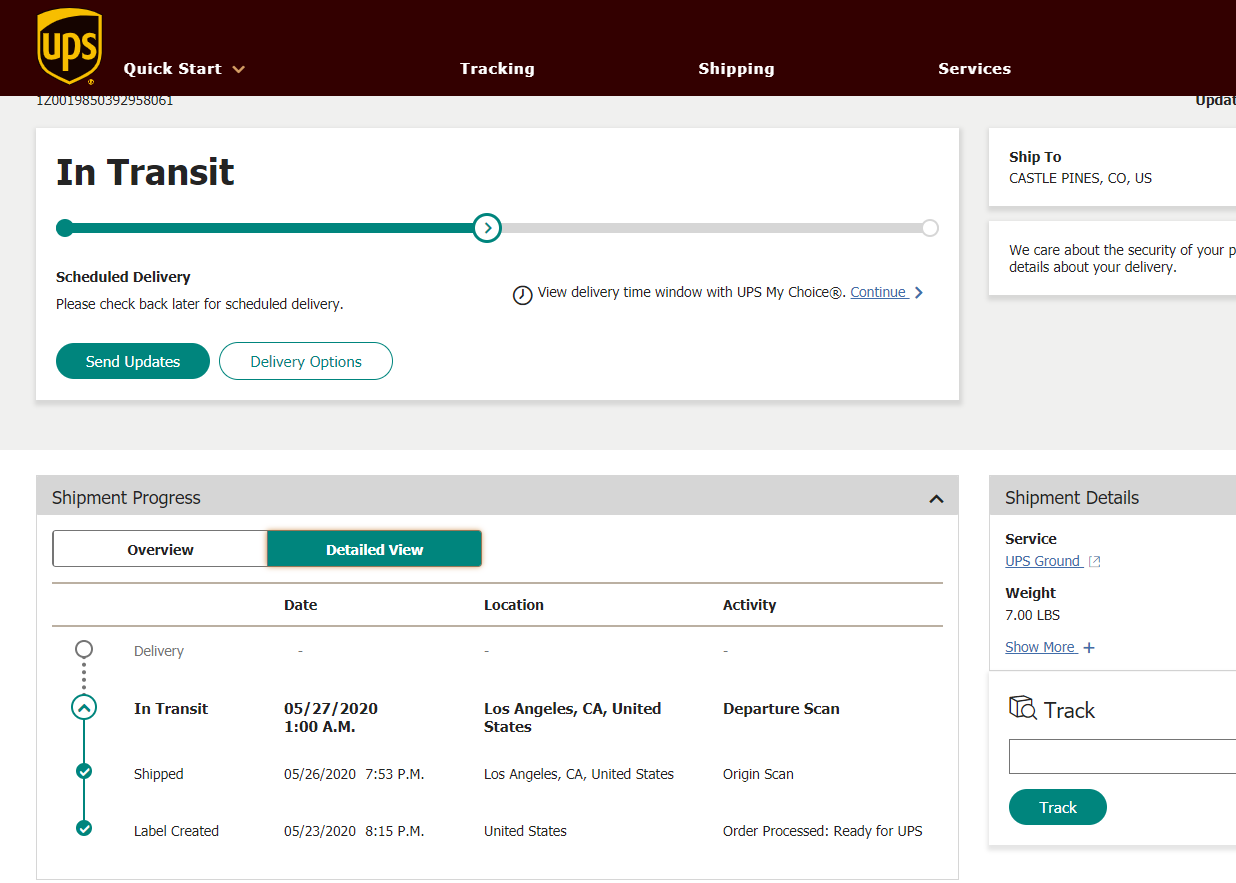
Task: Click the UPS shield logo
Action: [69, 47]
